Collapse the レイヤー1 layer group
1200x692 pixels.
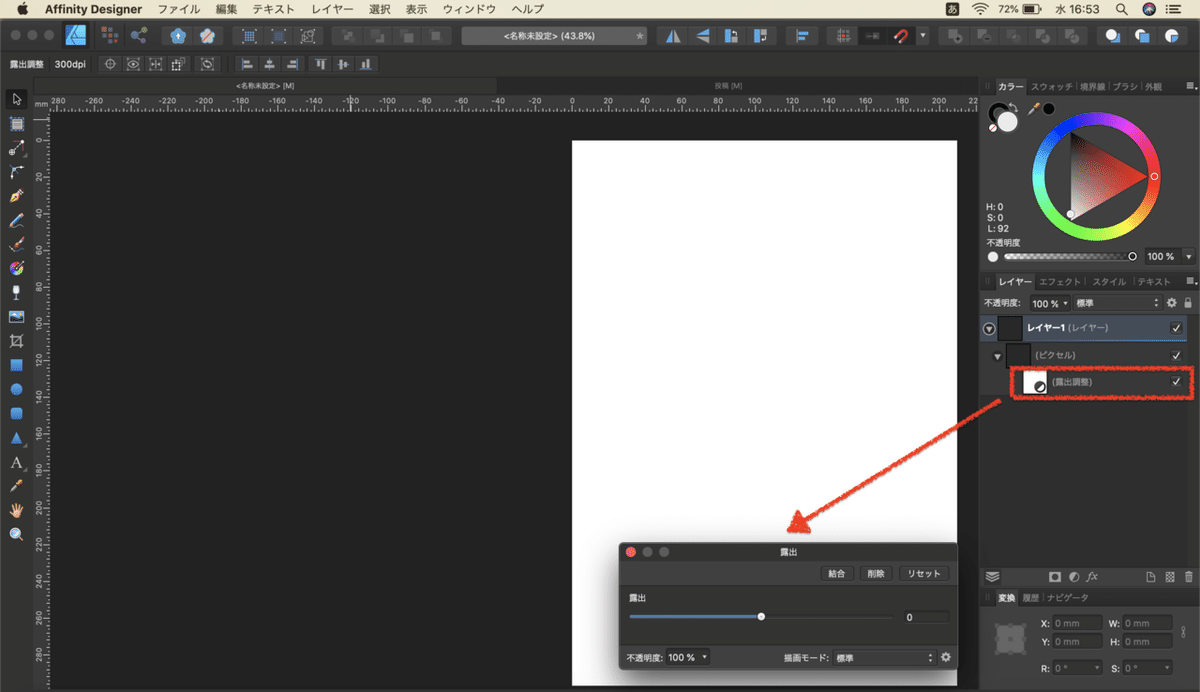[989, 328]
